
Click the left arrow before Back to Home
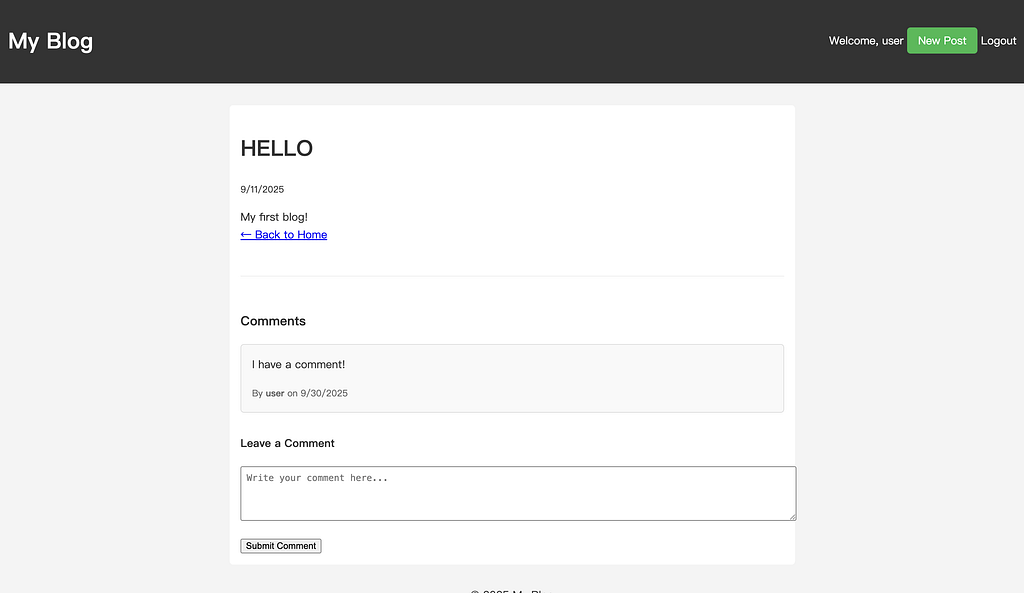pos(246,234)
